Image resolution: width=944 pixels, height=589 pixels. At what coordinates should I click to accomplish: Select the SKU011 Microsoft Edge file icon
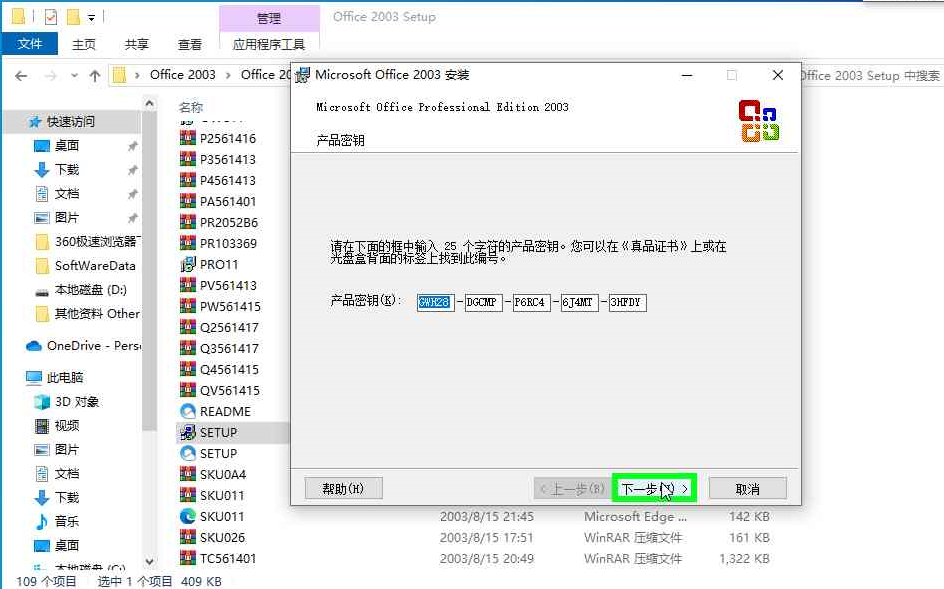pos(188,516)
